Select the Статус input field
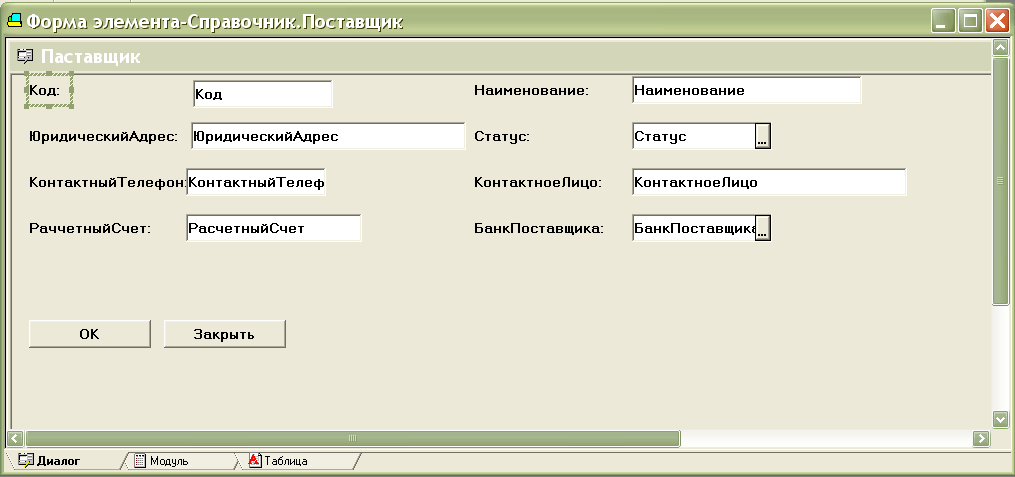1015x477 pixels. click(694, 137)
